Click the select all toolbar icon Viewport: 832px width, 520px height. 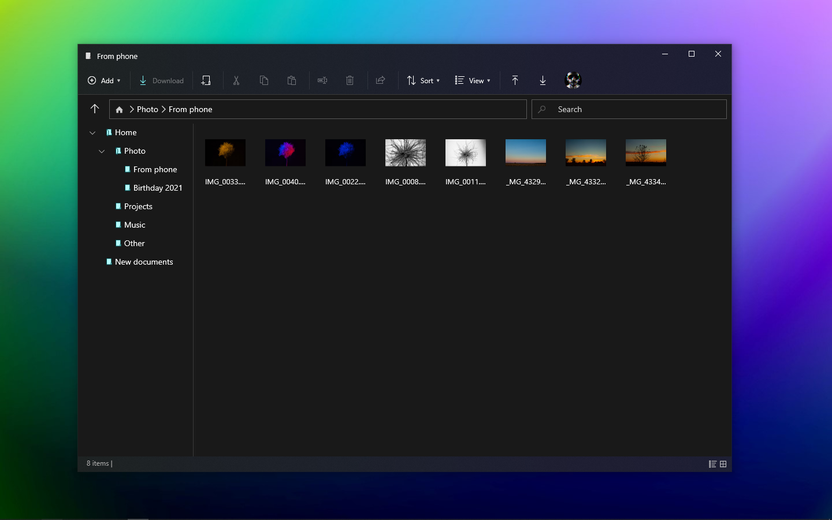click(x=206, y=81)
